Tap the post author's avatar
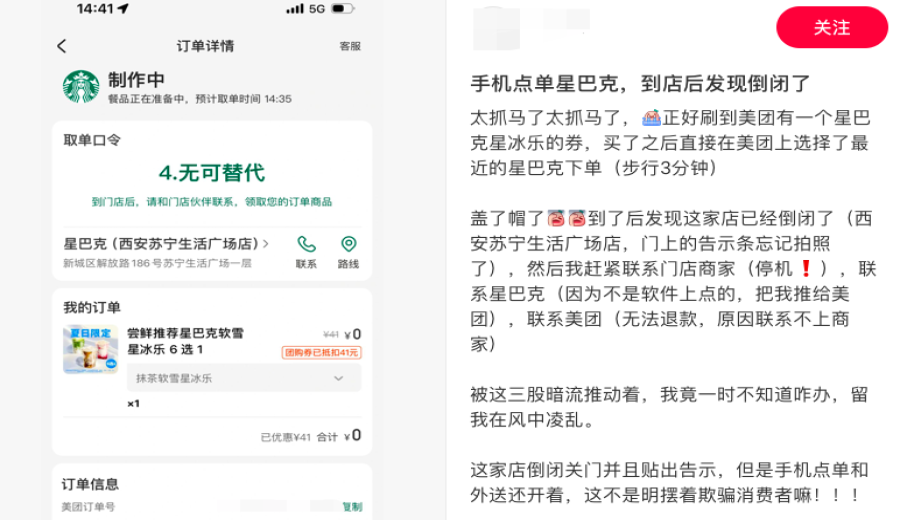Viewport: 900px width, 520px height. (496, 28)
